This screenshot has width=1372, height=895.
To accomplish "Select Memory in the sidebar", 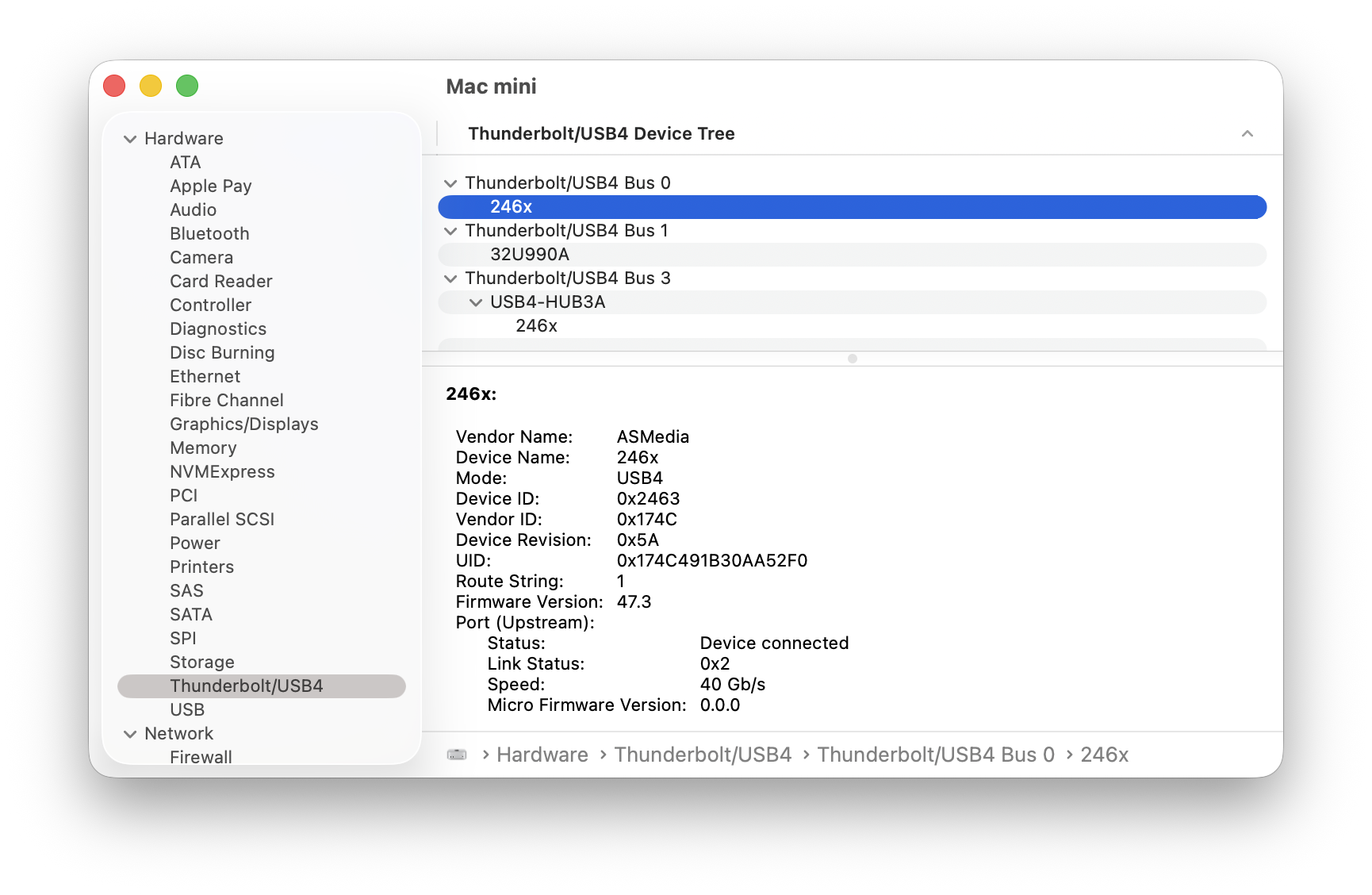I will [x=203, y=447].
